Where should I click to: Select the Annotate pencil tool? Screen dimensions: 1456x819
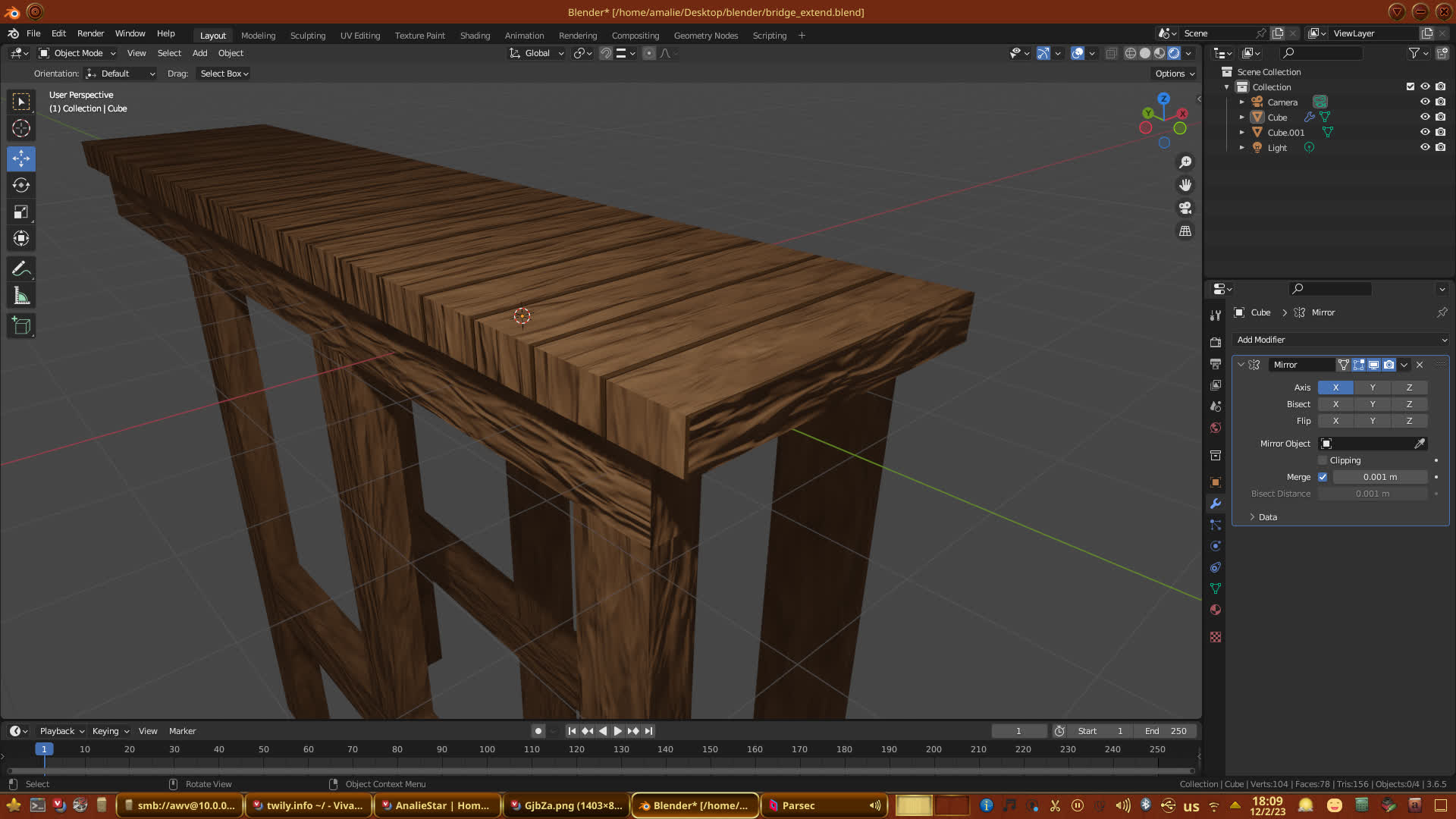tap(21, 269)
